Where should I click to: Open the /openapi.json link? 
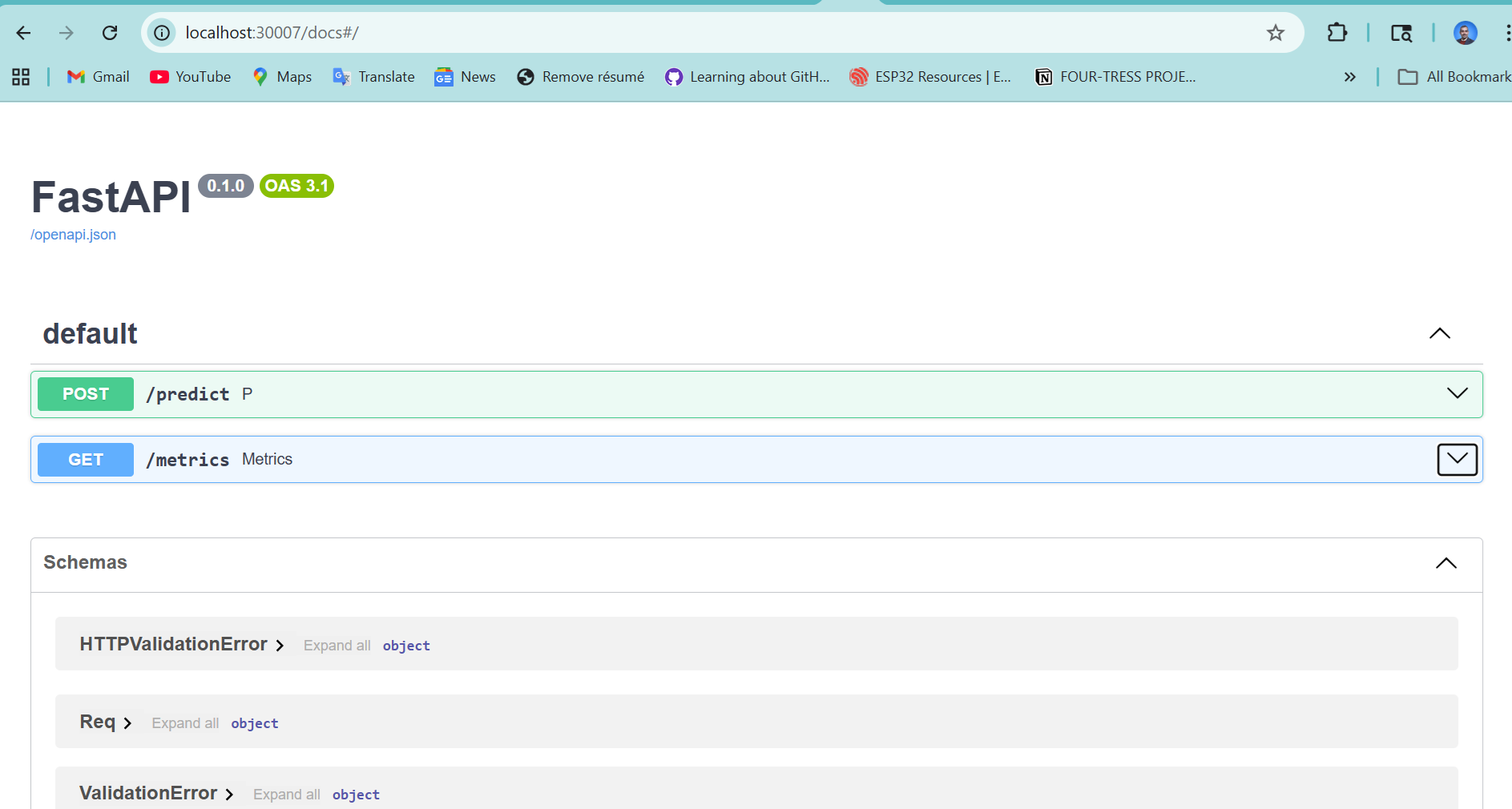tap(73, 235)
